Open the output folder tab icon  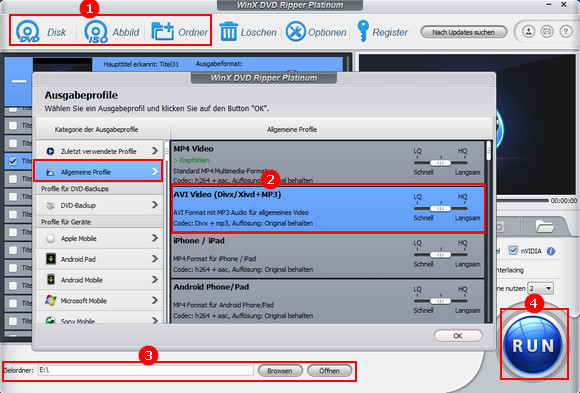coord(544,226)
